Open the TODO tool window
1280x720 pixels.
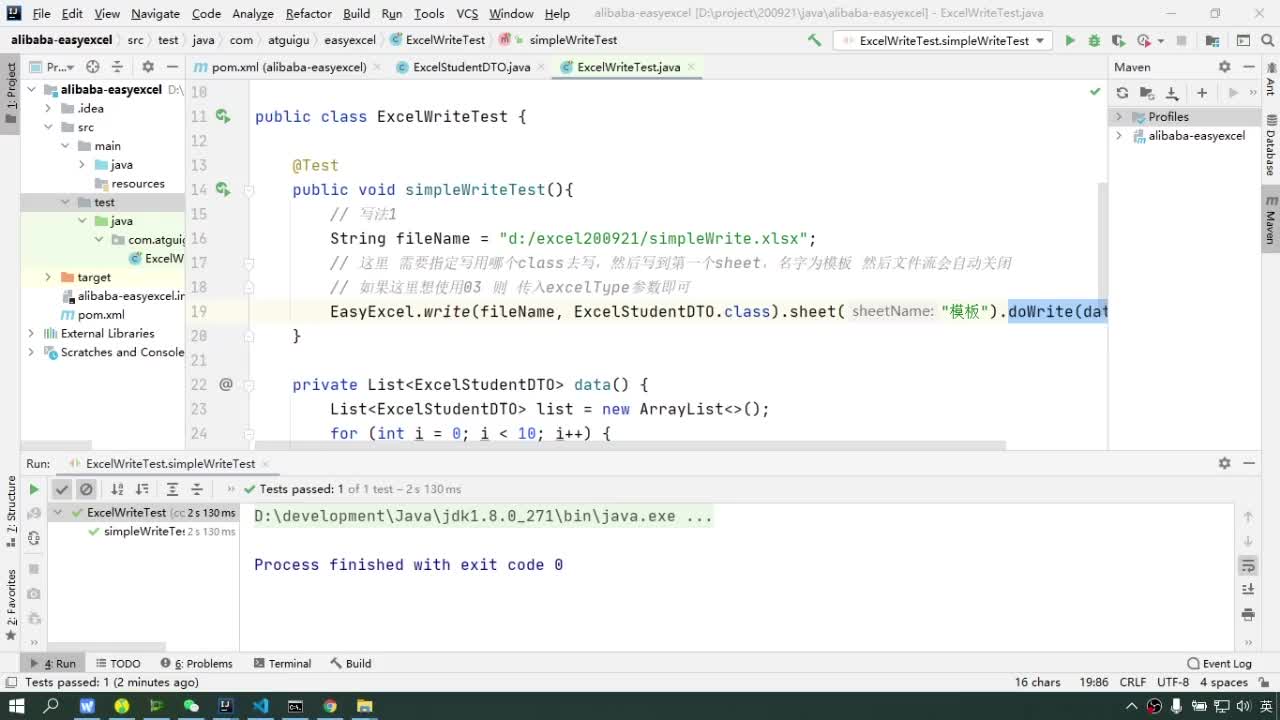[x=118, y=663]
